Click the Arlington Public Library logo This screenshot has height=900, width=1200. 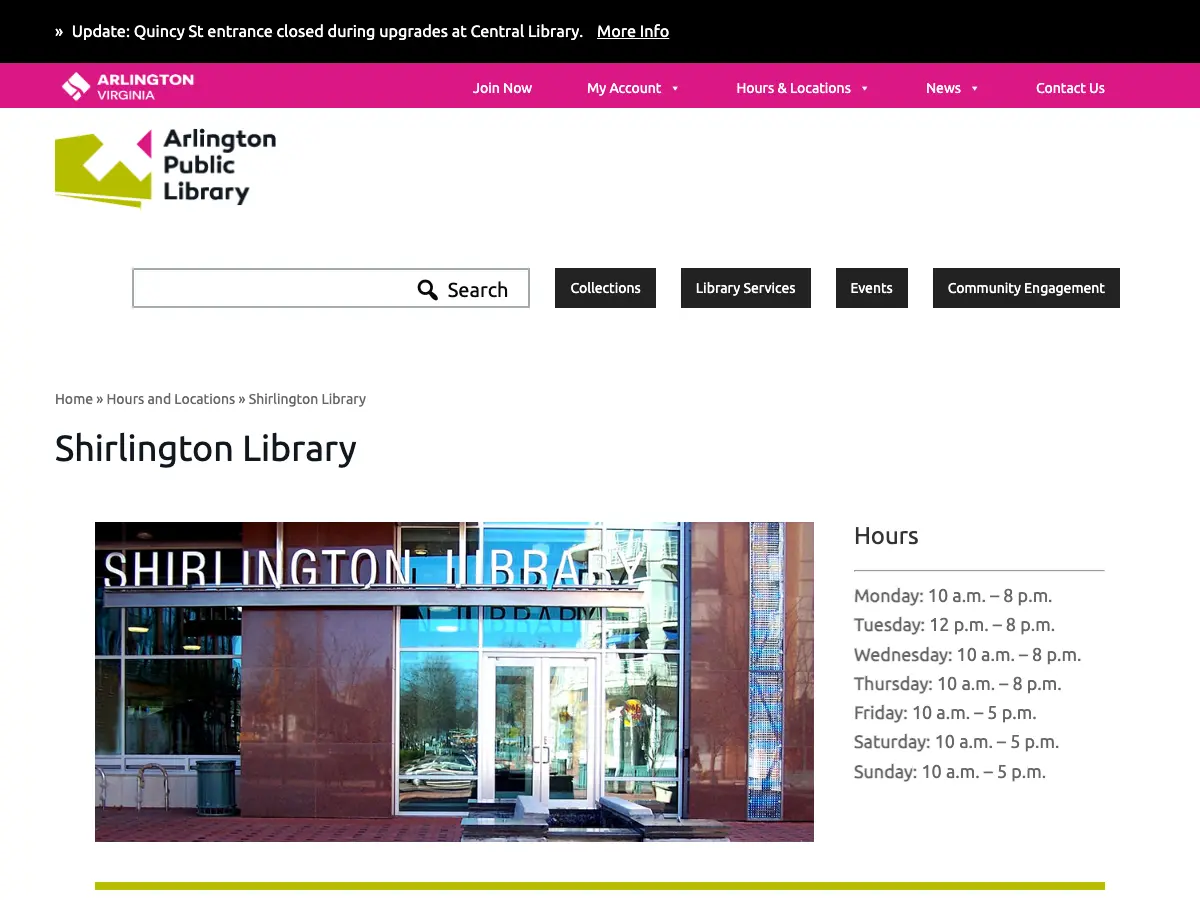(x=165, y=167)
